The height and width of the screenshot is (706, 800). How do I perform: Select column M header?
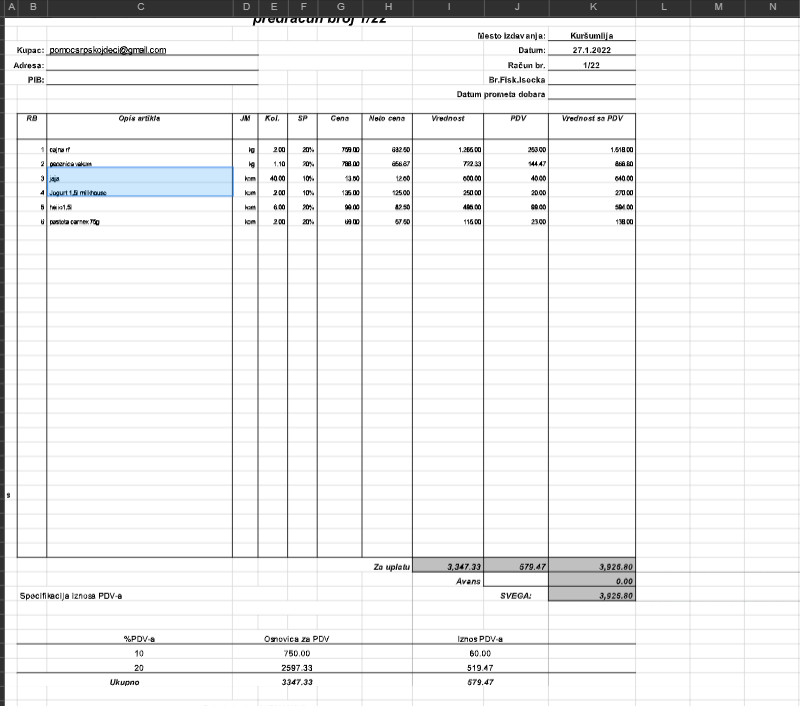point(718,7)
